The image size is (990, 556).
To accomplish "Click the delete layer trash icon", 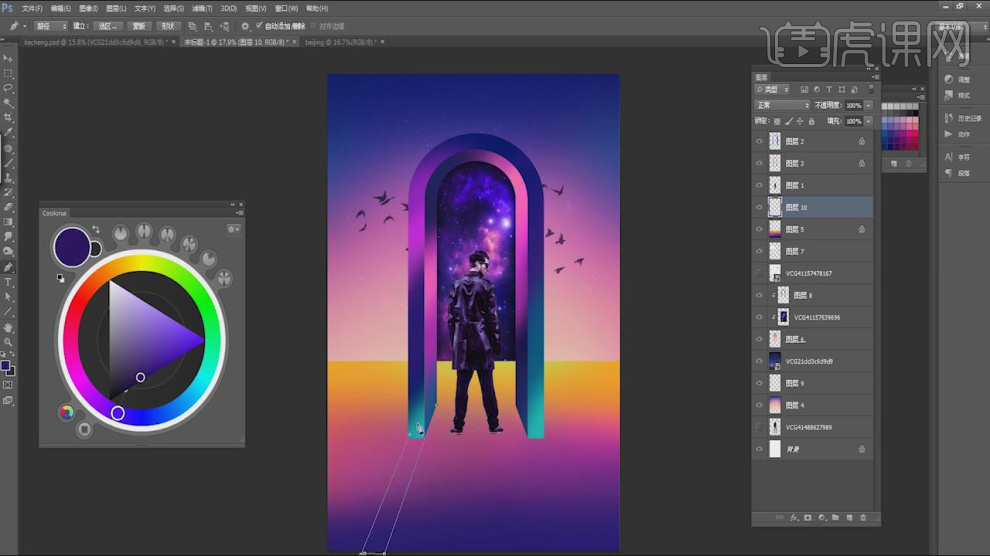I will tap(863, 518).
